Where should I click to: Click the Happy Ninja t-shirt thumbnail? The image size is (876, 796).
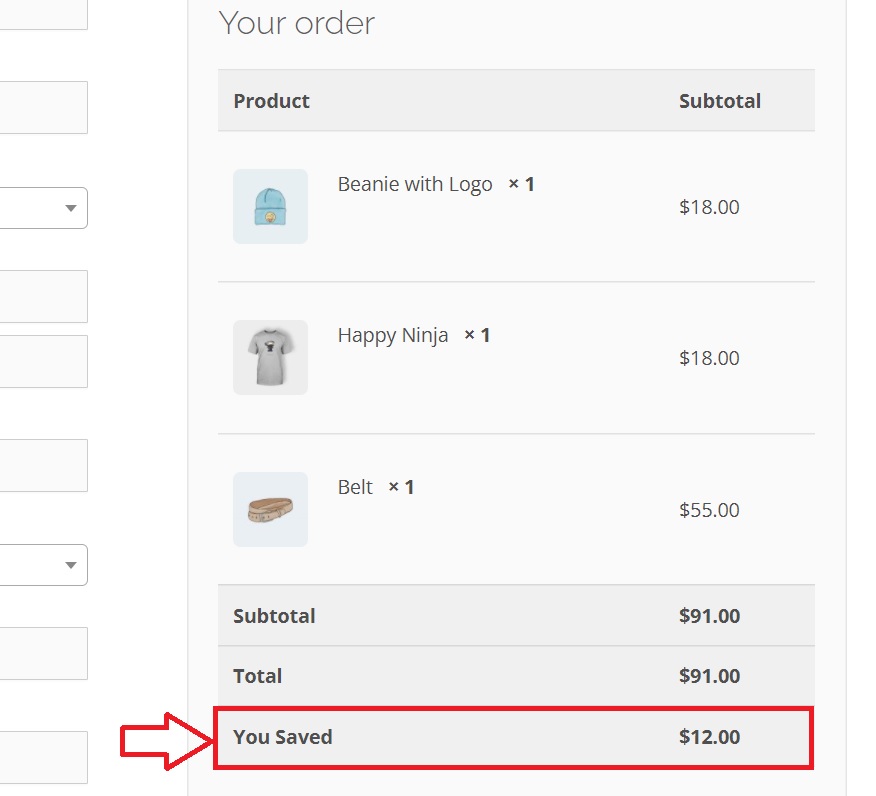pos(270,358)
